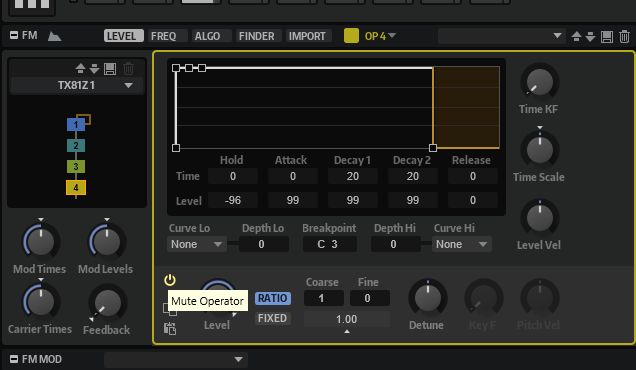The width and height of the screenshot is (636, 370).
Task: Open the Curve Lo dropdown
Action: (x=196, y=244)
